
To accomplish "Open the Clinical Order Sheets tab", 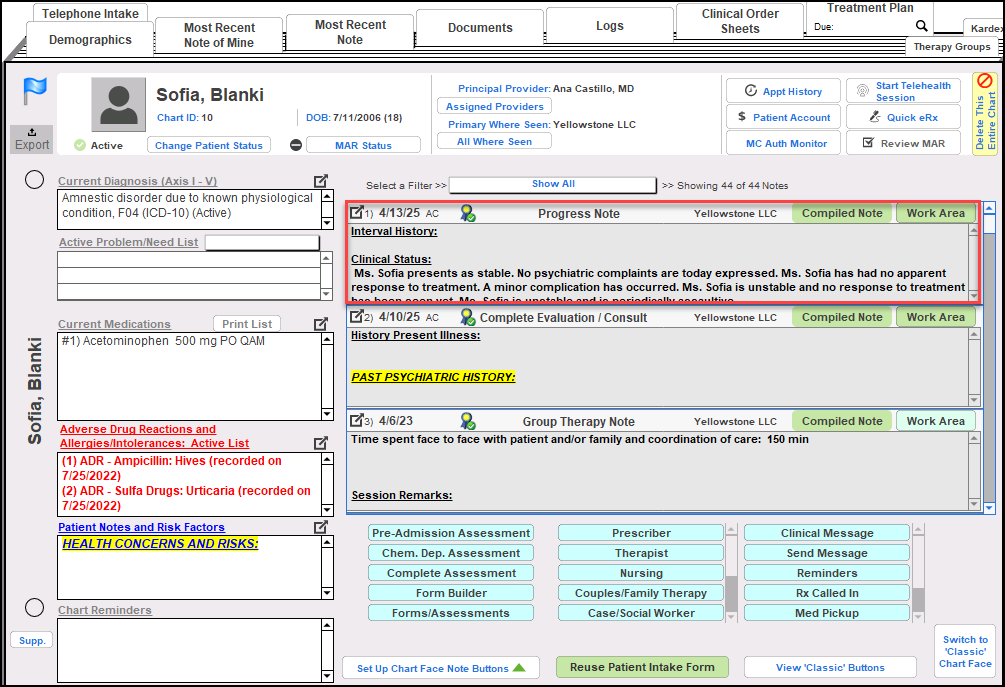I will 740,21.
